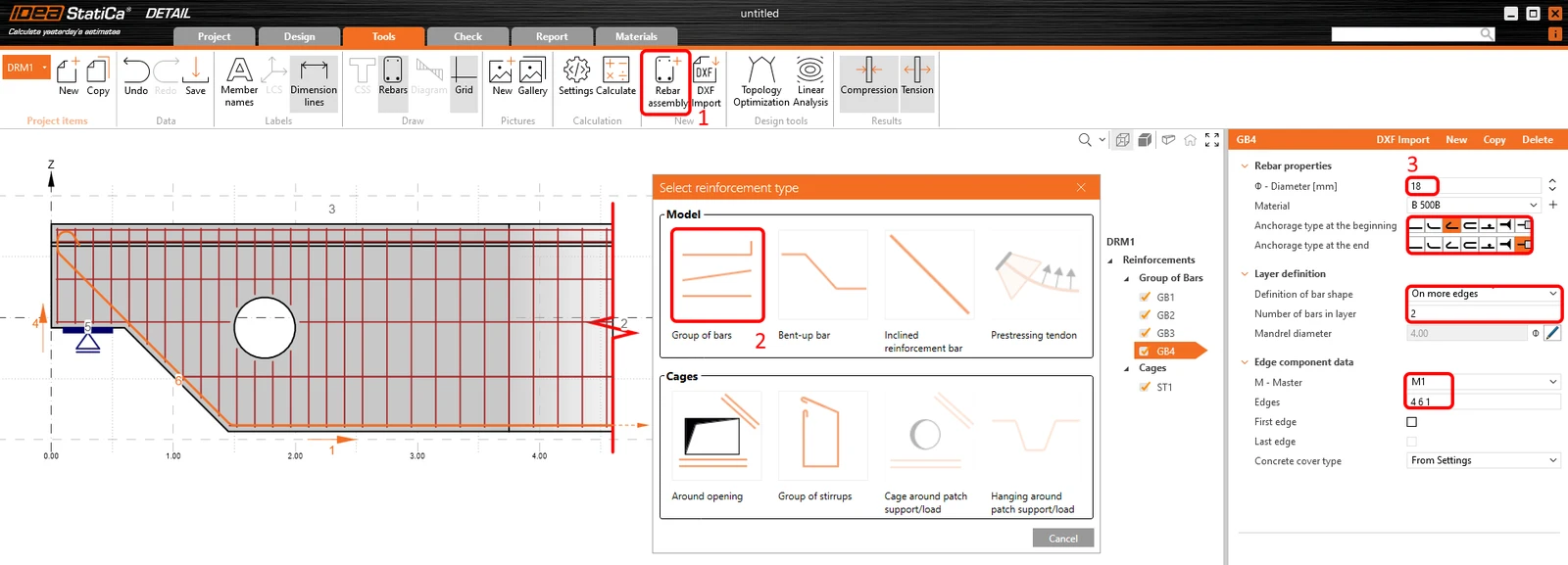Click the Delete link for GB4

[1537, 140]
